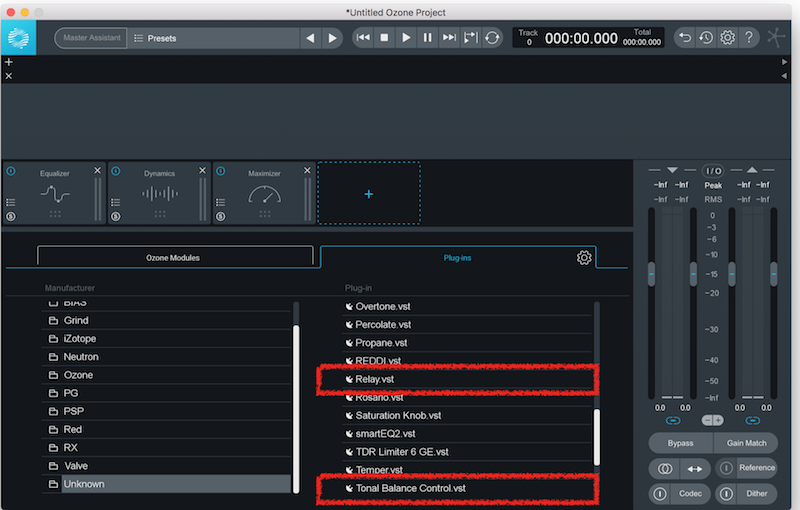Click plug-in list scrollbar thumb
This screenshot has height=510, width=800.
pyautogui.click(x=597, y=437)
